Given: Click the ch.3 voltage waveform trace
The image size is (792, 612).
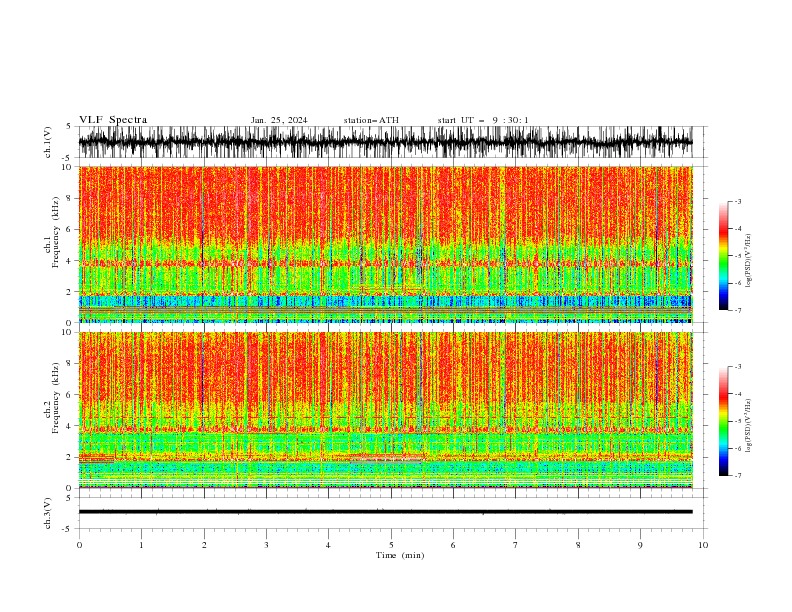Looking at the screenshot, I should pos(385,512).
